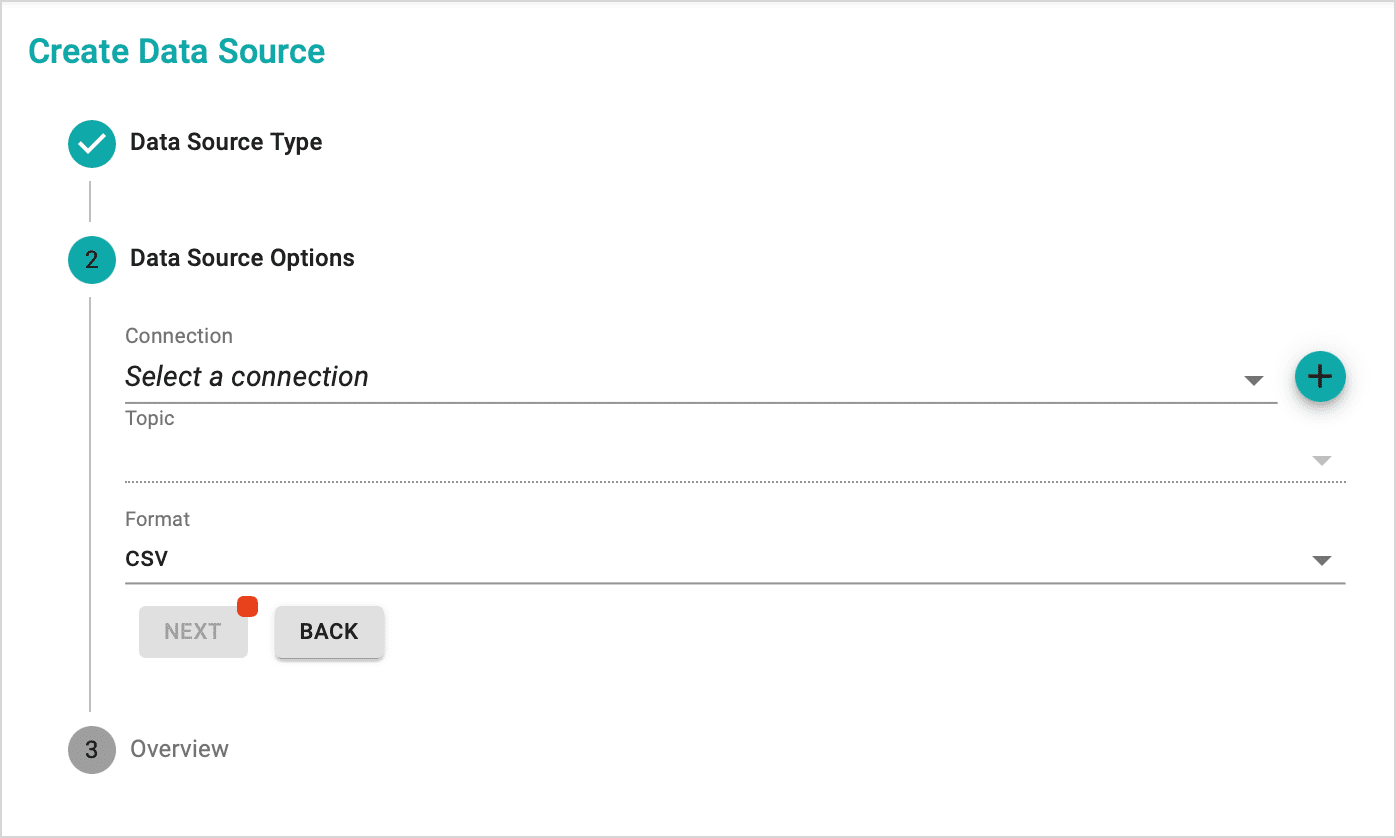Click the completed step checkmark icon
The image size is (1396, 838).
(92, 143)
